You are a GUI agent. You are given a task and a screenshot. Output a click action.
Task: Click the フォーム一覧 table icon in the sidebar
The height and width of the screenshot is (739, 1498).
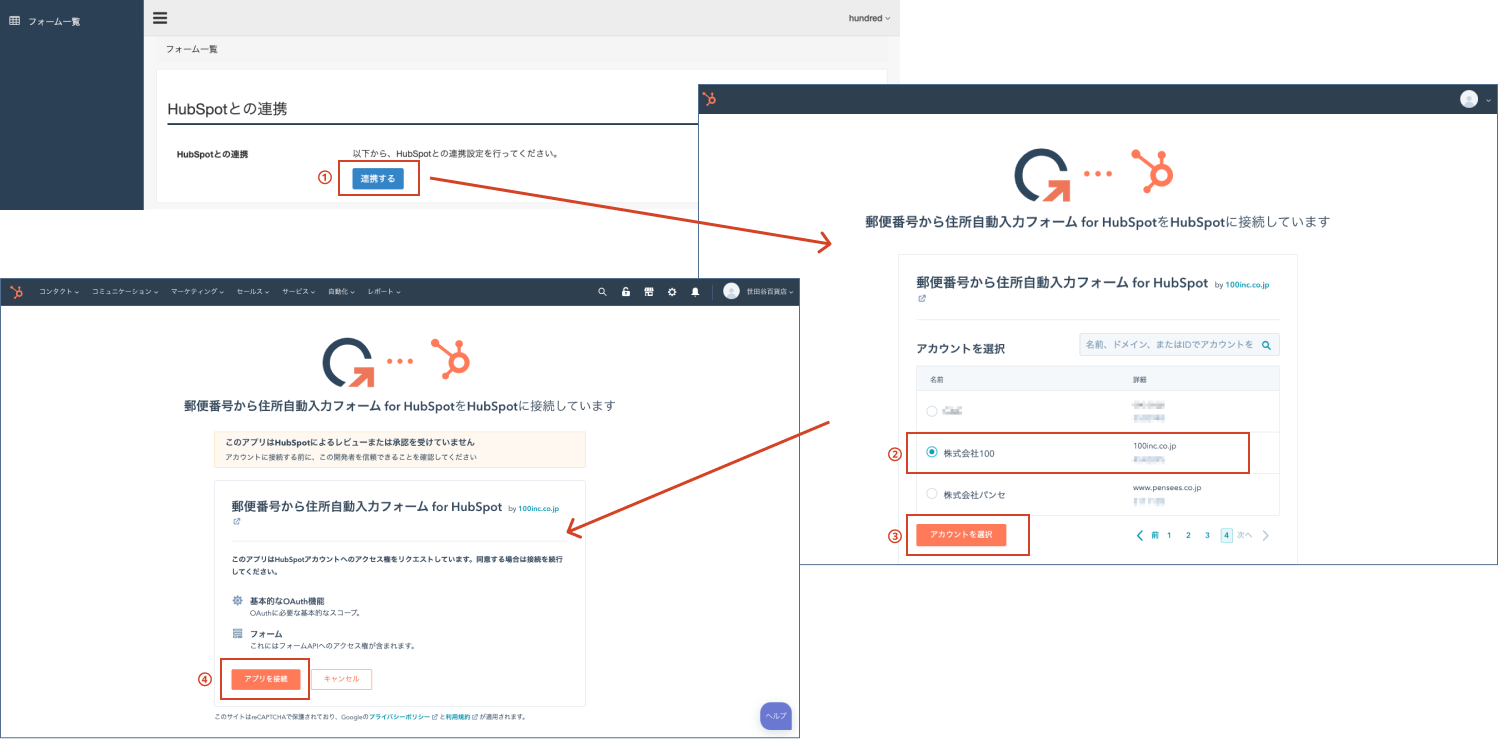coord(14,20)
